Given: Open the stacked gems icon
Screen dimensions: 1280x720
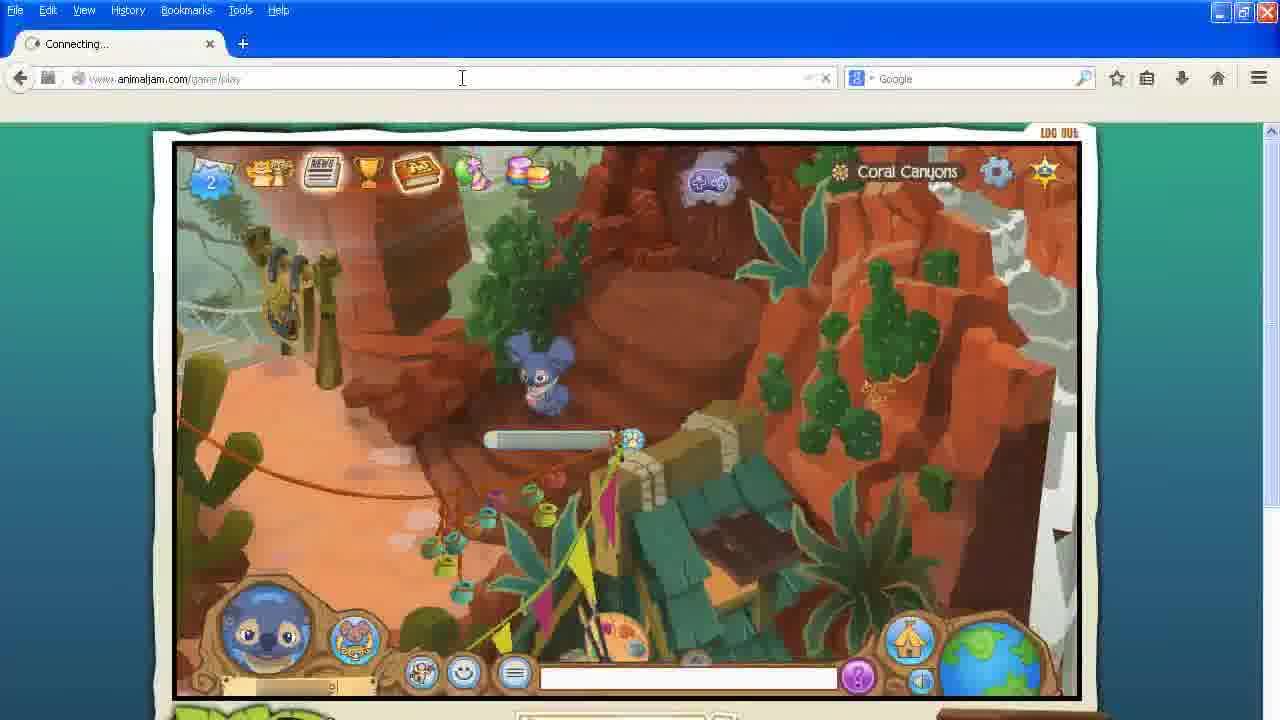Looking at the screenshot, I should click(529, 173).
